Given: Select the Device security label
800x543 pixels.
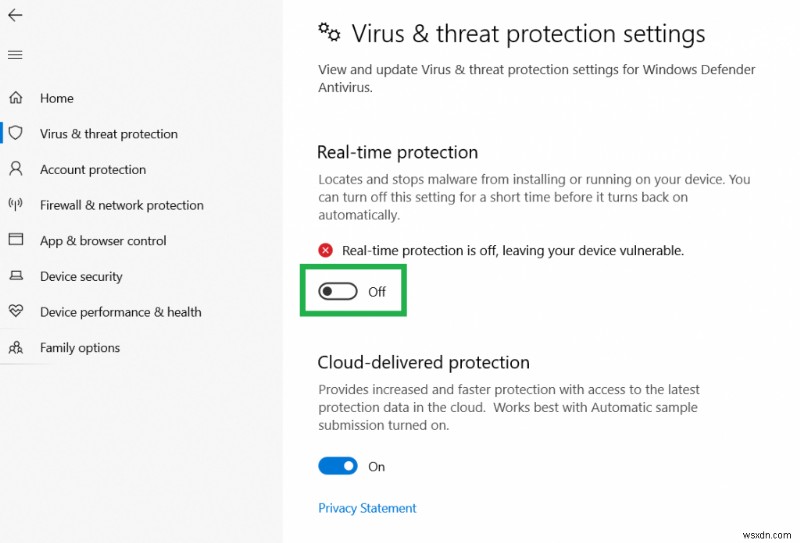Looking at the screenshot, I should pos(81,276).
